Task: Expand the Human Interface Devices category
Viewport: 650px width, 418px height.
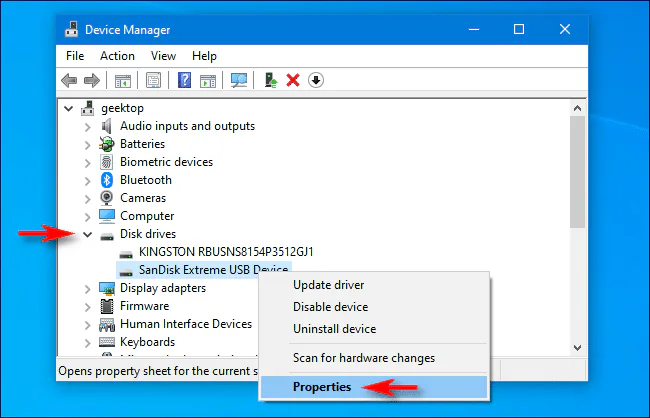Action: pyautogui.click(x=87, y=325)
